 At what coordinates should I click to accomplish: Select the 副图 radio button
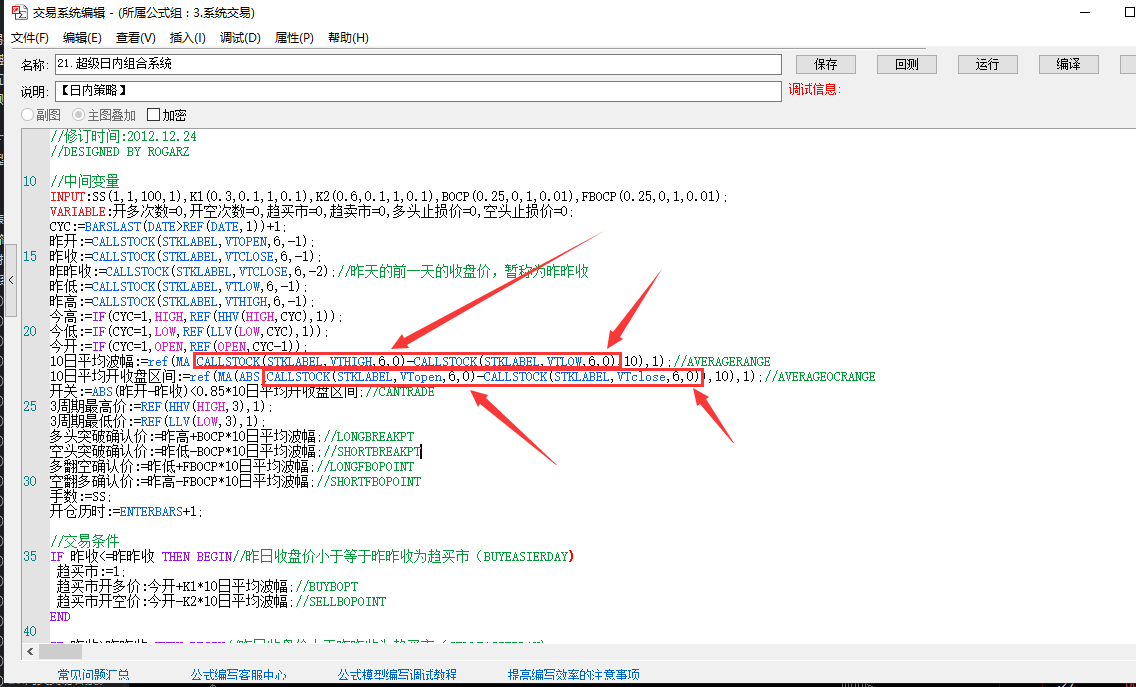point(28,114)
